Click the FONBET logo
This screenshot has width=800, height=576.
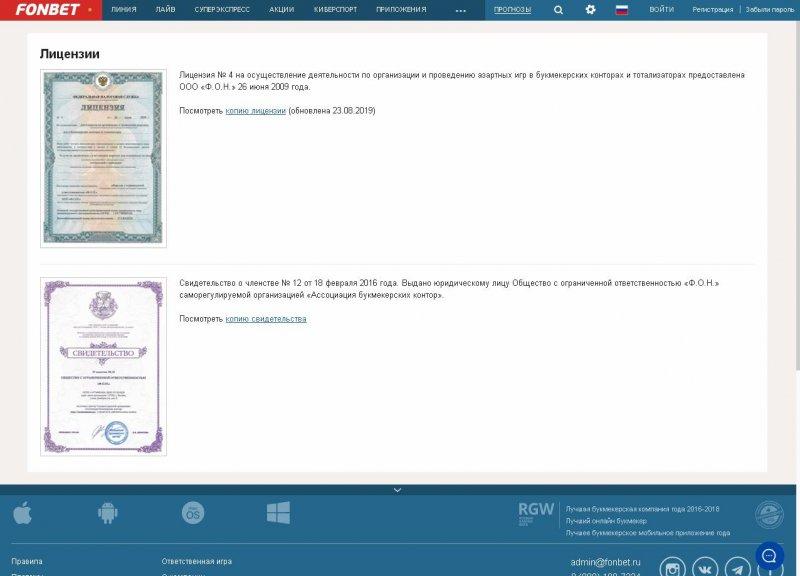(47, 10)
